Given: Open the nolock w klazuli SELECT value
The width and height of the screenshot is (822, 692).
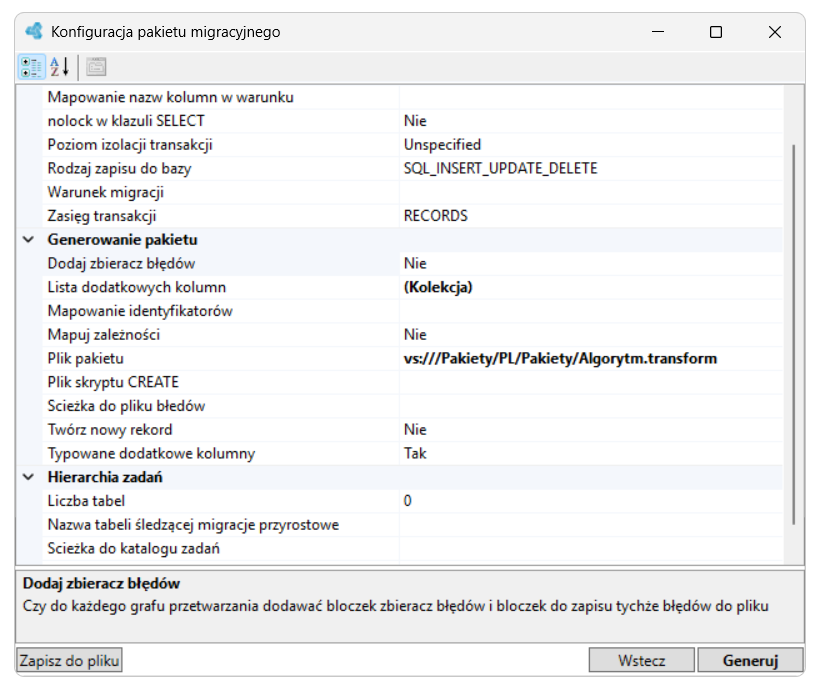Looking at the screenshot, I should point(591,121).
